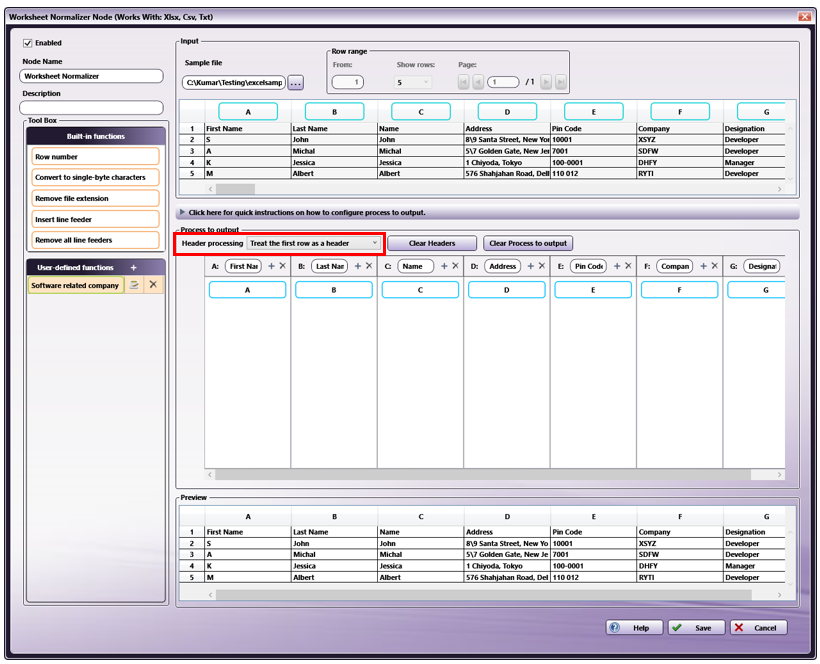The height and width of the screenshot is (664, 820).
Task: Go to first page of rows
Action: coord(463,82)
